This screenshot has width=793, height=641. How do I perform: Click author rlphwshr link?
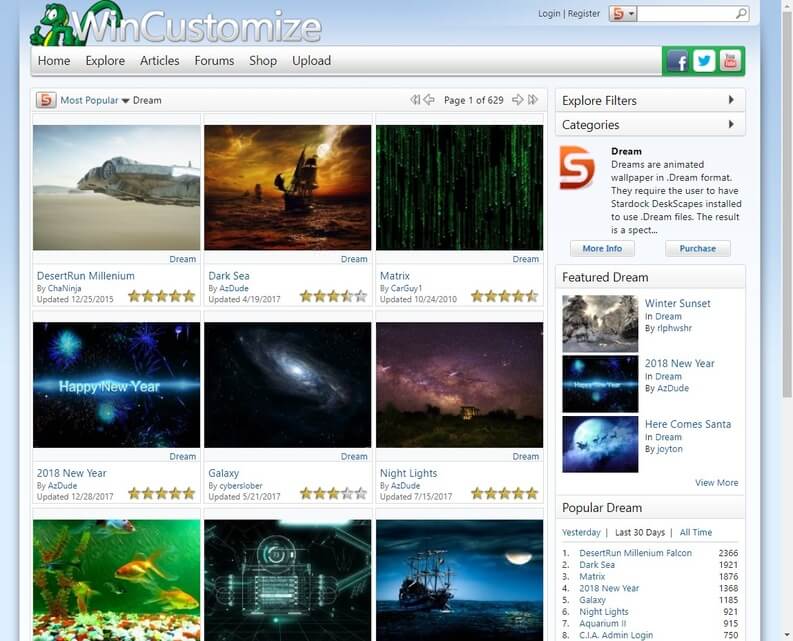674,328
